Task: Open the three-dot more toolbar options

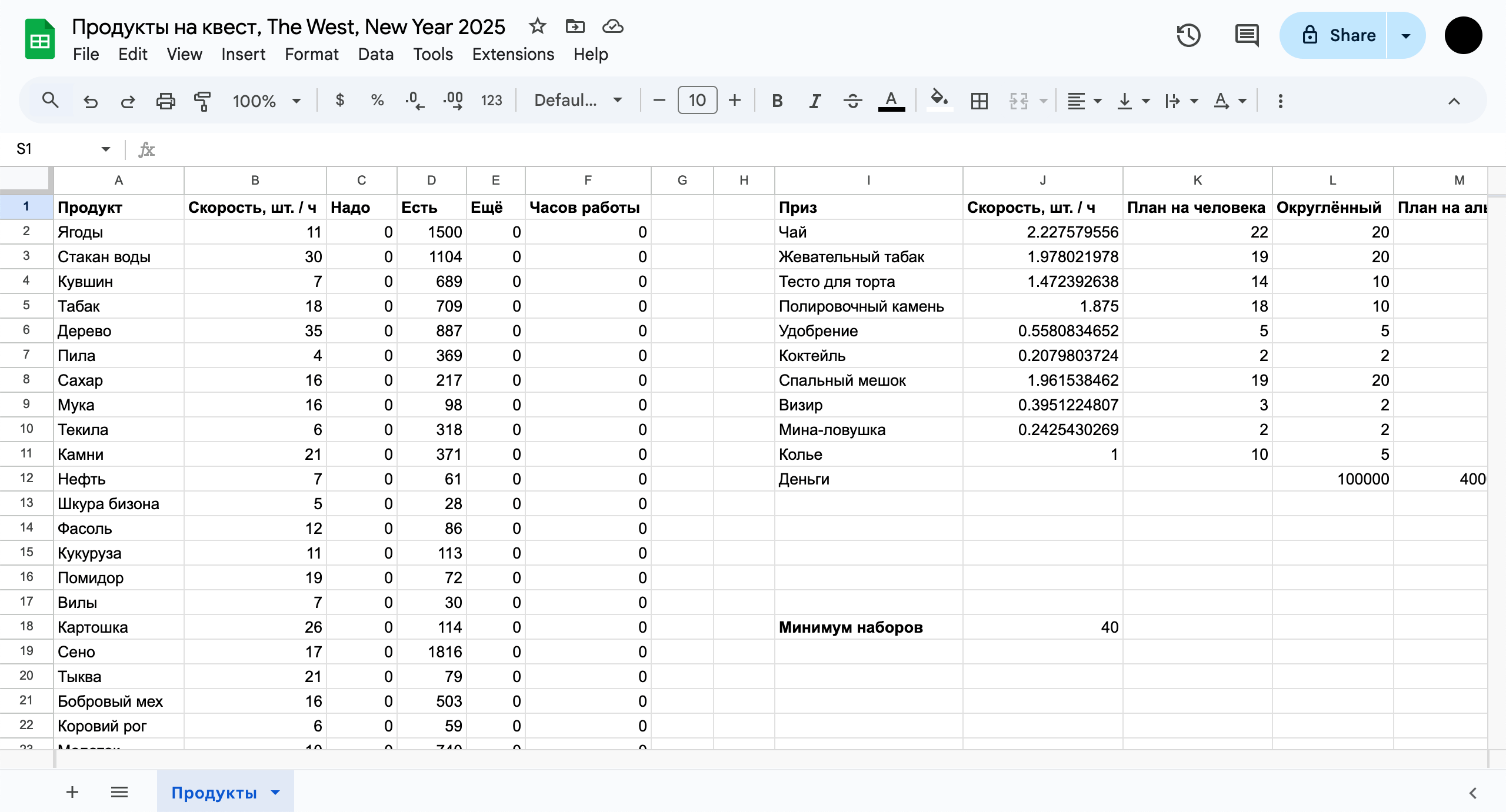Action: (x=1280, y=101)
